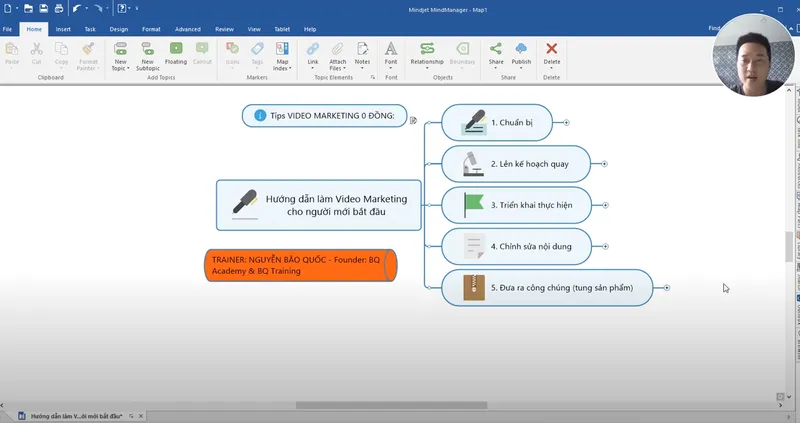The image size is (800, 423).
Task: Switch to the Design ribbon tab
Action: tap(118, 29)
